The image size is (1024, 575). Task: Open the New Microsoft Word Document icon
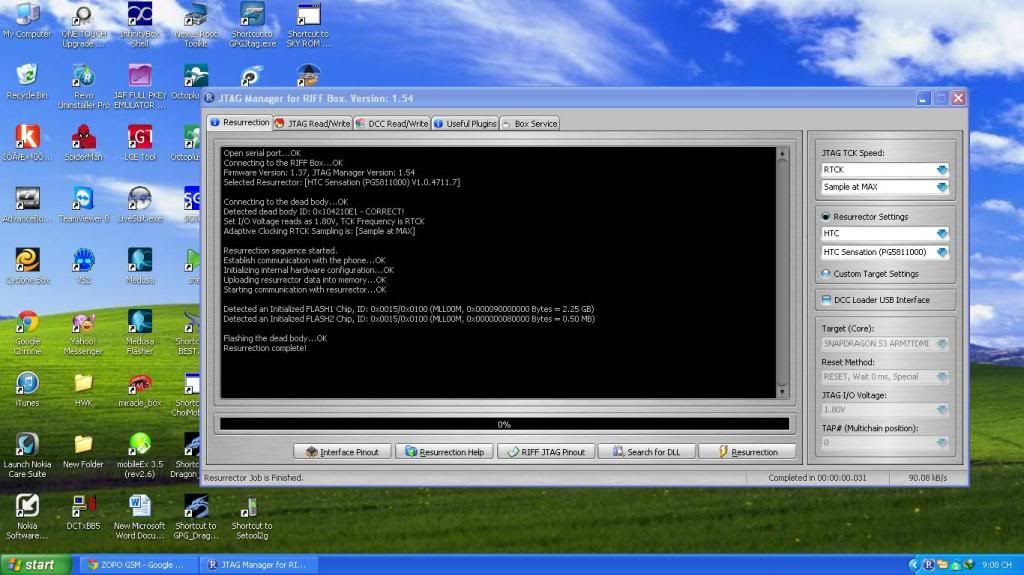pyautogui.click(x=140, y=516)
